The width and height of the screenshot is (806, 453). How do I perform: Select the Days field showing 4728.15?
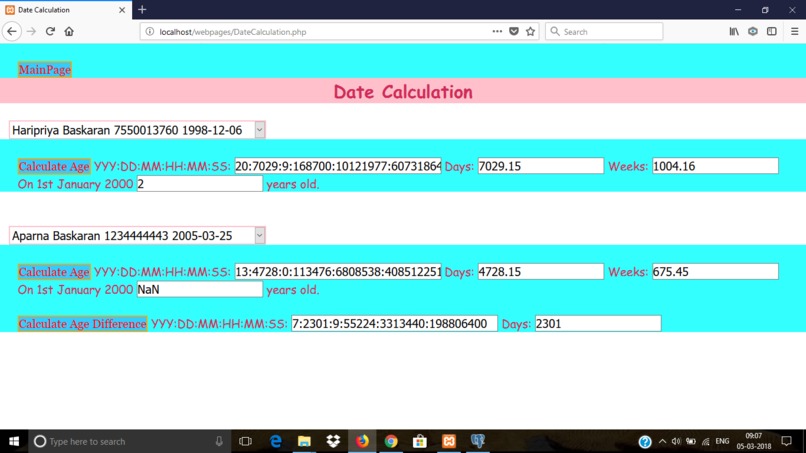pyautogui.click(x=541, y=271)
